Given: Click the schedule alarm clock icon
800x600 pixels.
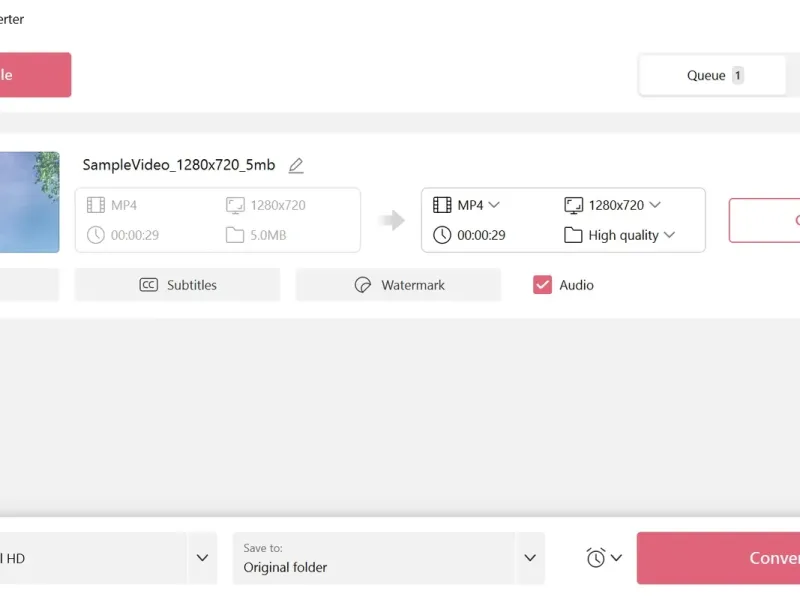Looking at the screenshot, I should [596, 558].
